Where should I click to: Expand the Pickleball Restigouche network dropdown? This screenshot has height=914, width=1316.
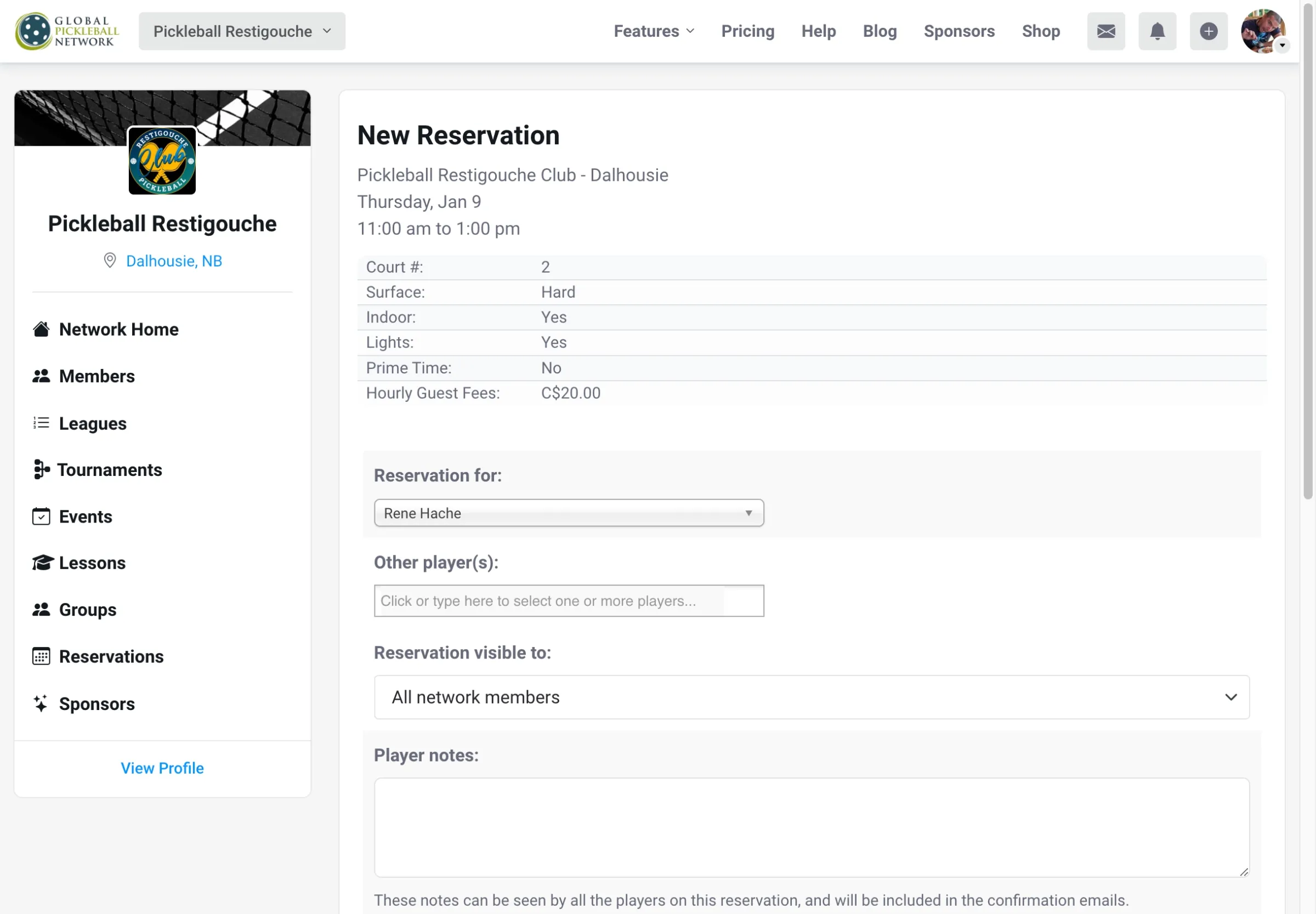(x=242, y=31)
